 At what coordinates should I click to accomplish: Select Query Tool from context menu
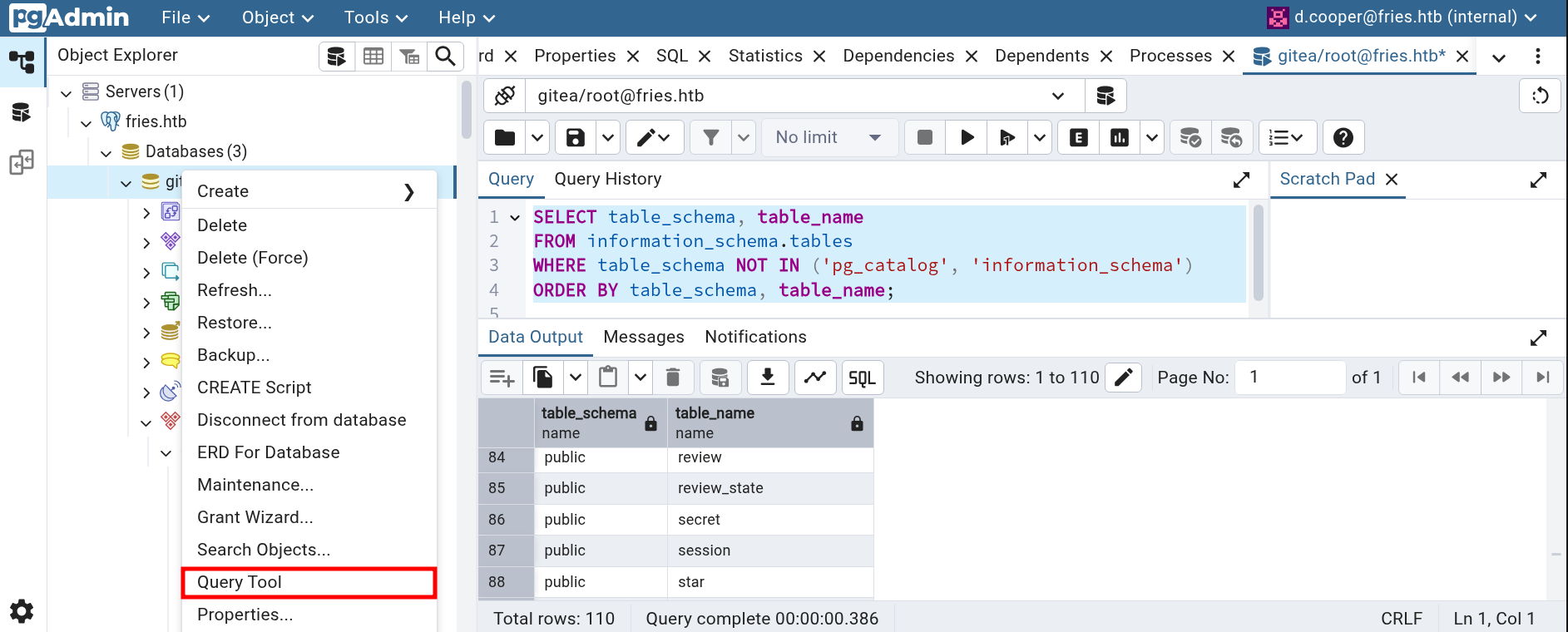[309, 582]
